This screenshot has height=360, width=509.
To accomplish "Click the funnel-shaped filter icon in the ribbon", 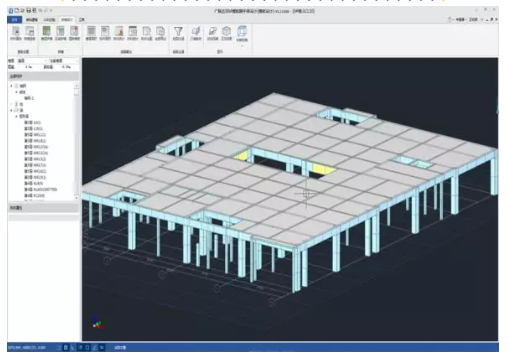I will pos(178,32).
